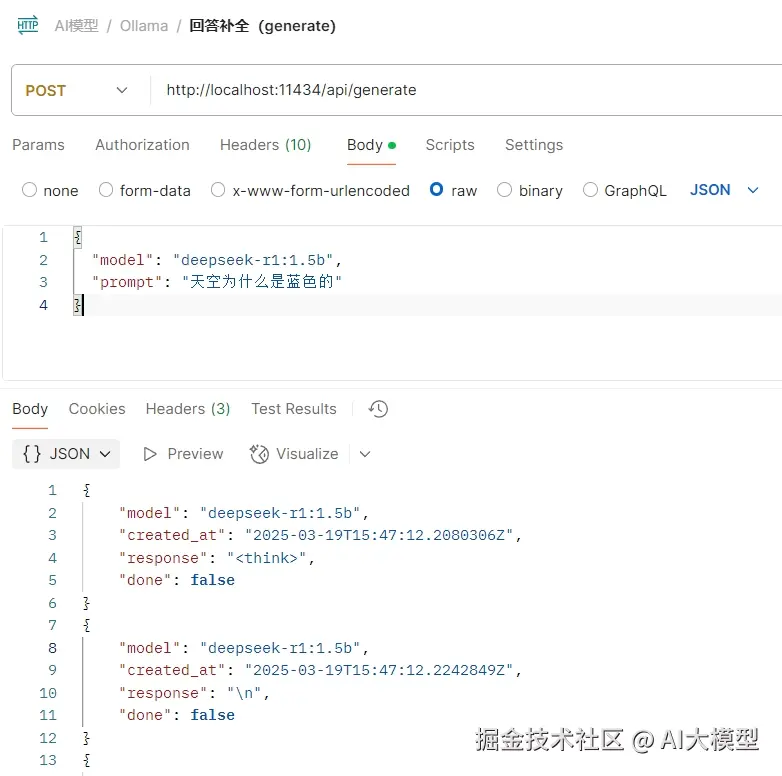Open the POST method dropdown

click(x=78, y=90)
